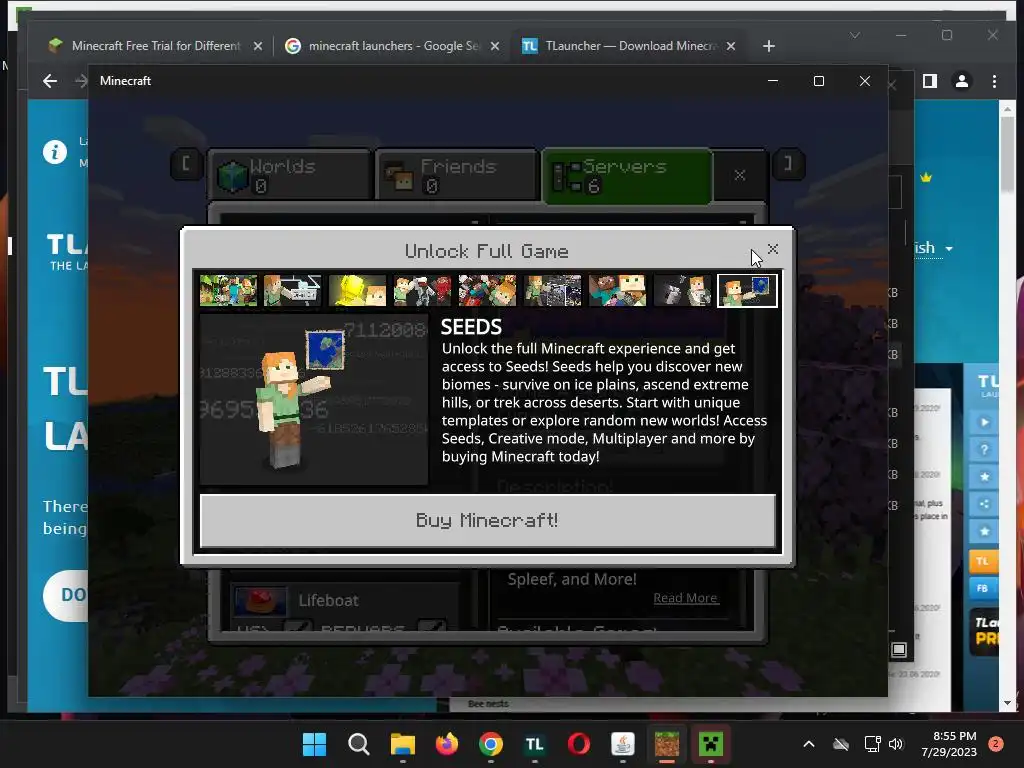
Task: Open TLauncher from the taskbar
Action: [535, 744]
